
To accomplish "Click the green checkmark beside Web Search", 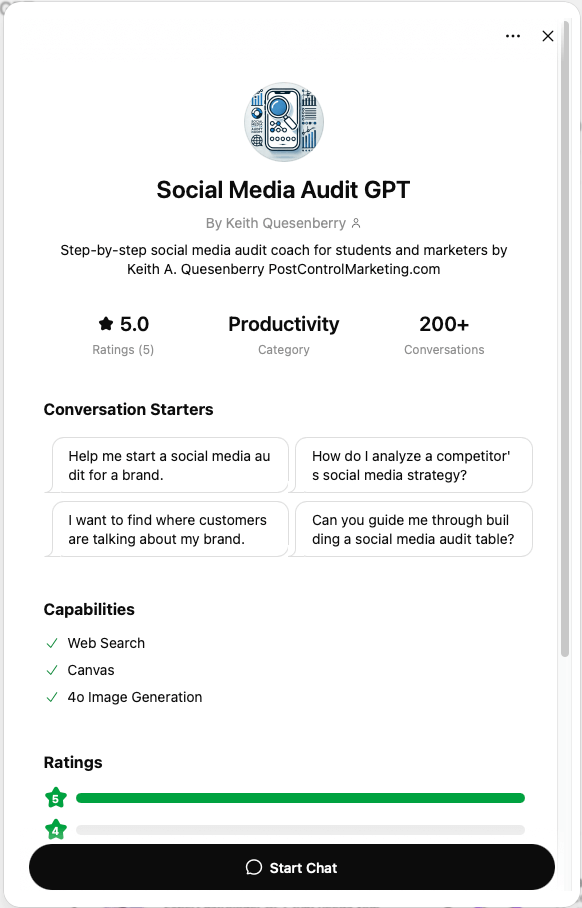I will 52,642.
